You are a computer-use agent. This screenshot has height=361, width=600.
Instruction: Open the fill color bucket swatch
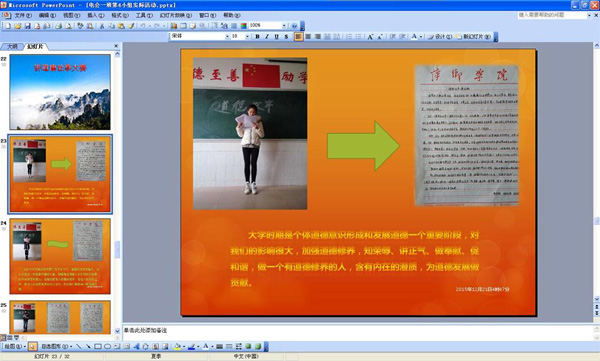(x=177, y=346)
